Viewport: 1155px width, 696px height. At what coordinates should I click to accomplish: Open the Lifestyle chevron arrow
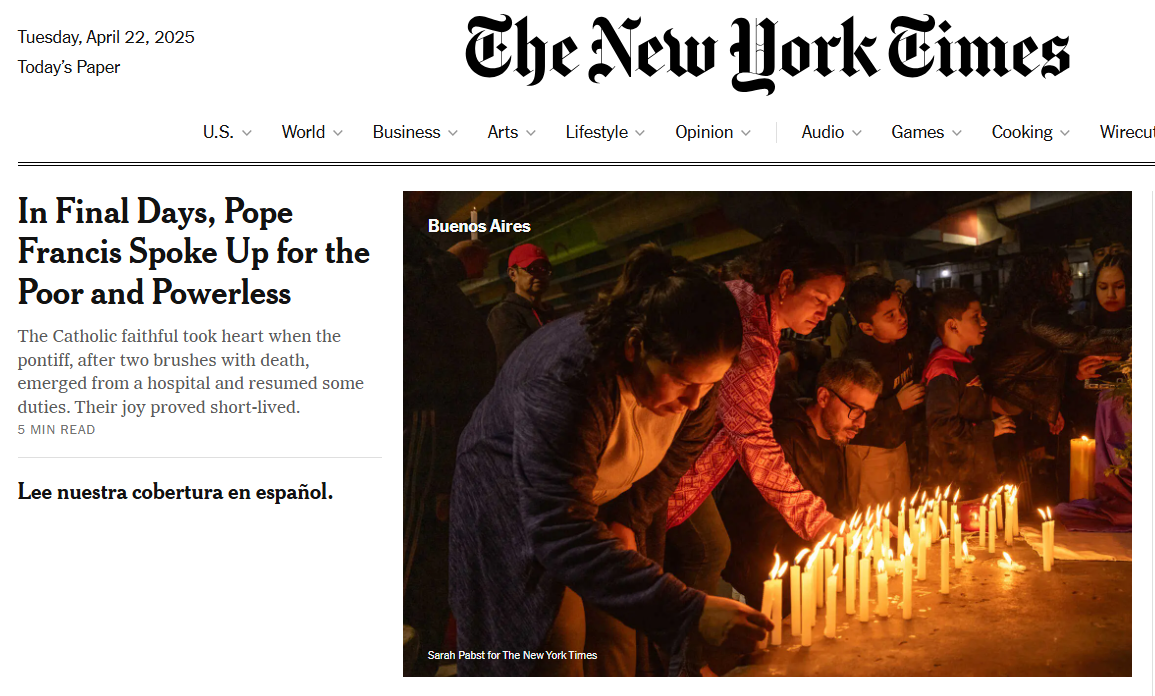point(639,133)
